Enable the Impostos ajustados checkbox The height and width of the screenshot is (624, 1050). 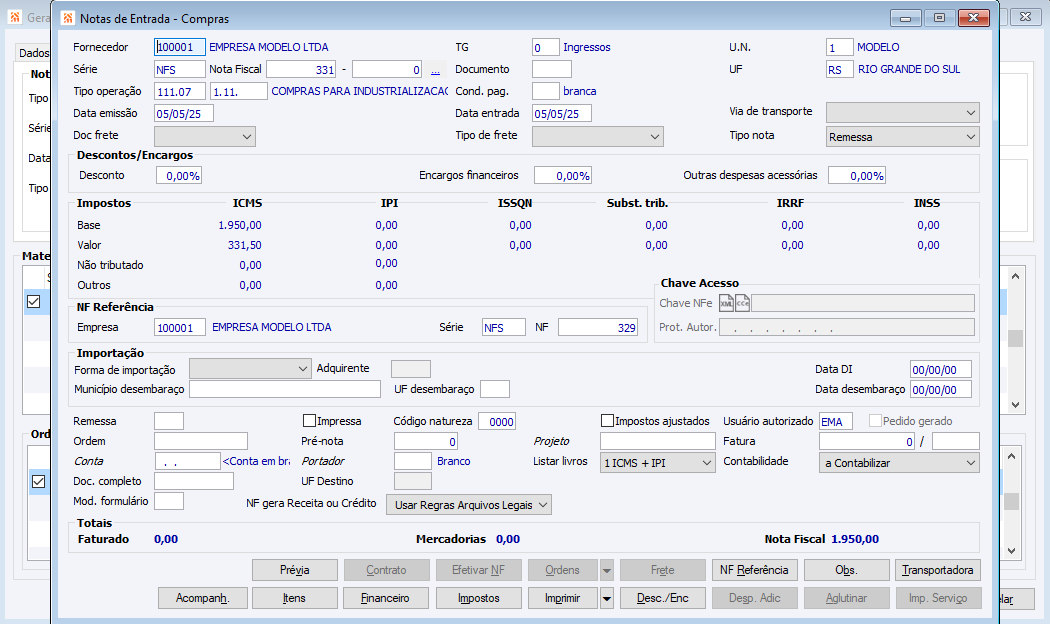coord(608,421)
